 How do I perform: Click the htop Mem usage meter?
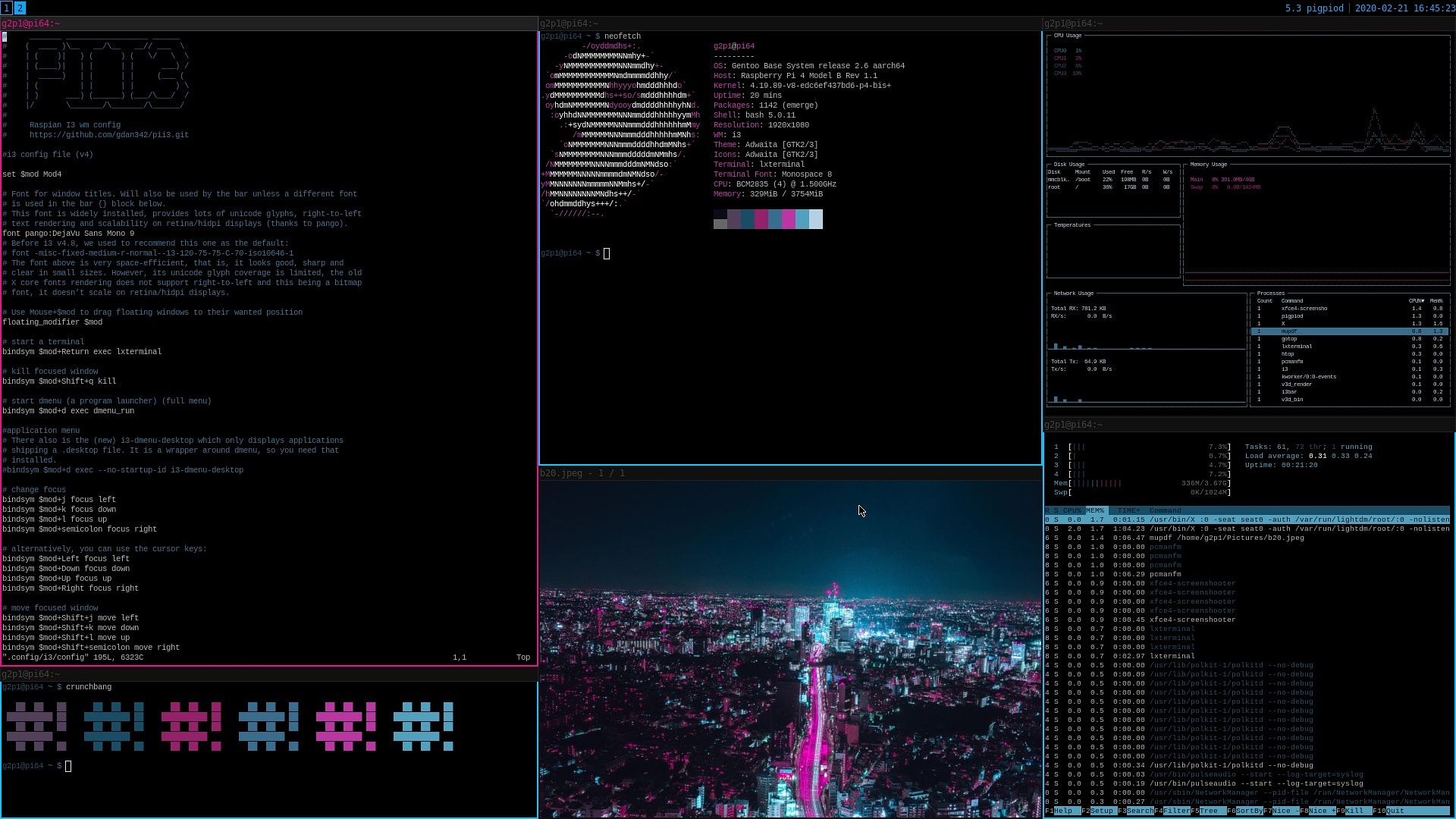(x=1142, y=483)
